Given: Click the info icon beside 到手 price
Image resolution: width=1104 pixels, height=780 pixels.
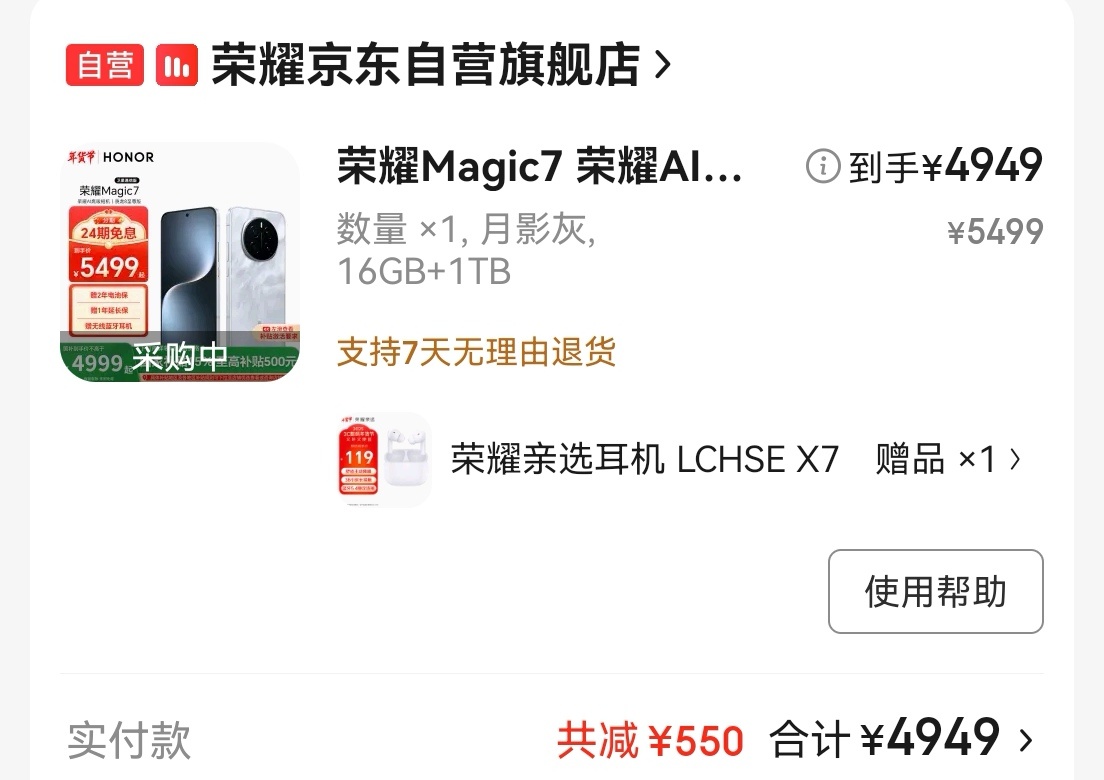Looking at the screenshot, I should tap(823, 167).
